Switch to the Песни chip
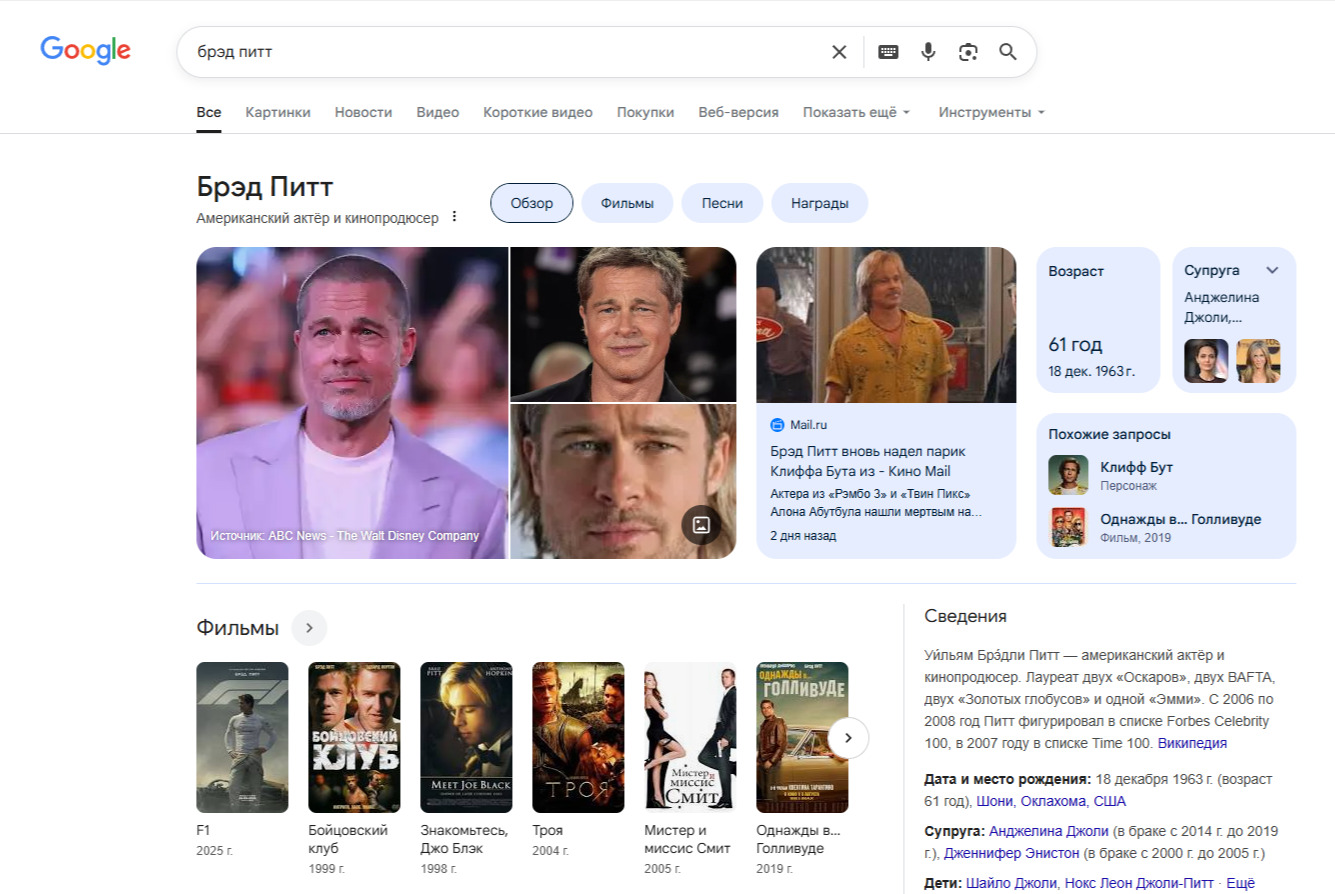This screenshot has width=1335, height=894. 722,202
